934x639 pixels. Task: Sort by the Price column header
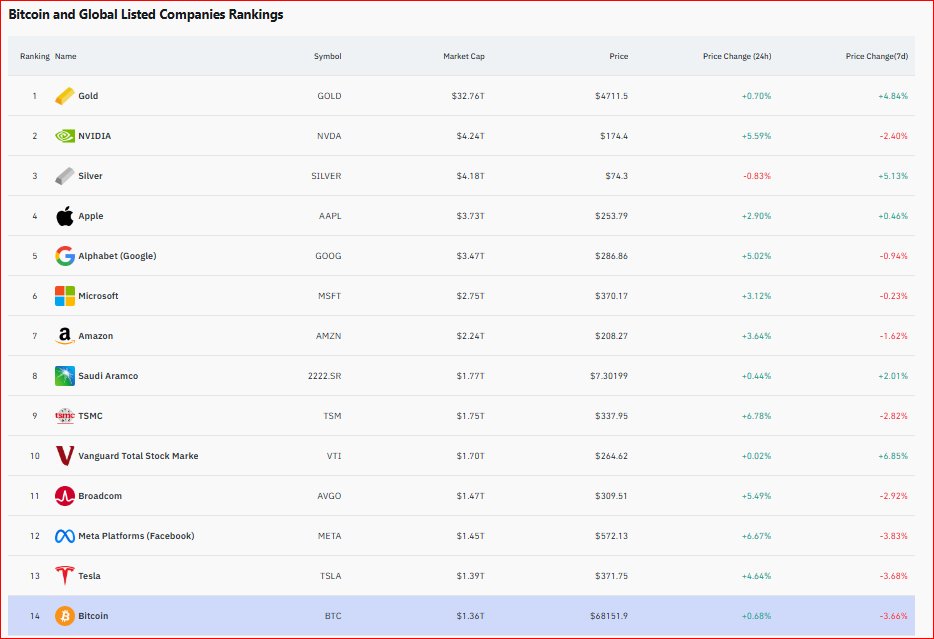tap(618, 56)
